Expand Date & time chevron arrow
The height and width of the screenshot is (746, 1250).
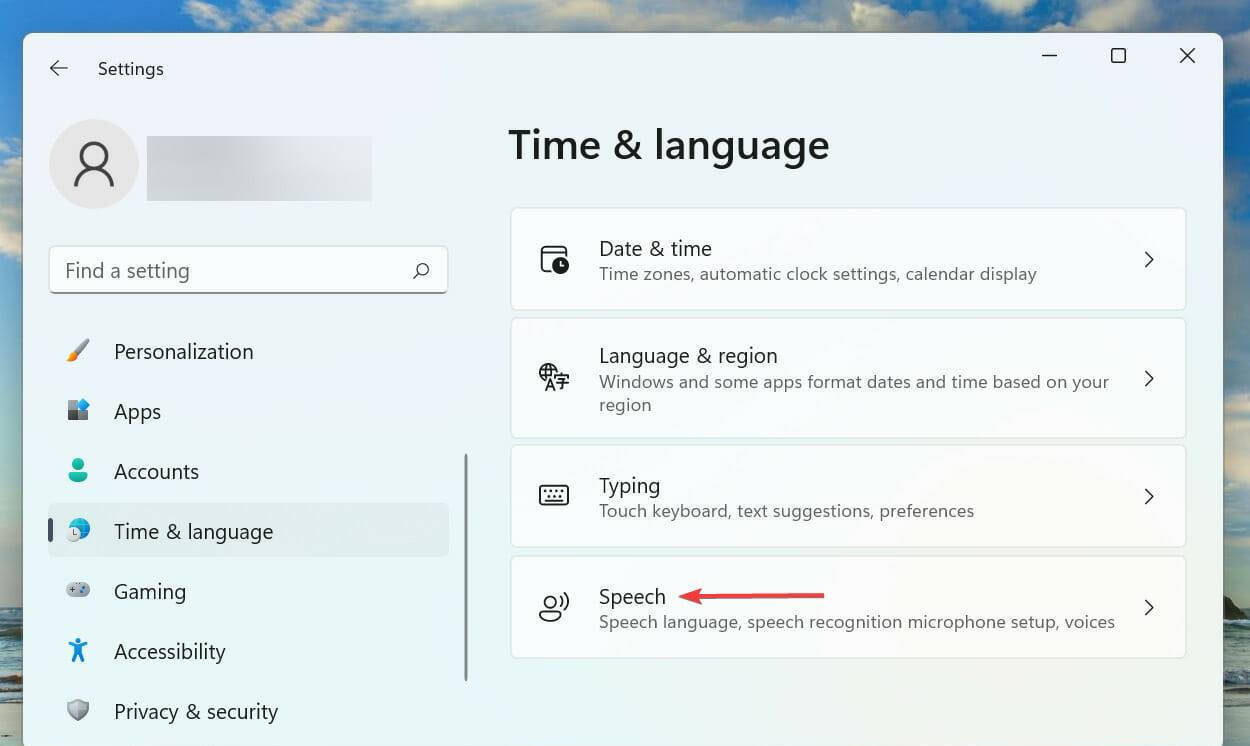(x=1149, y=260)
